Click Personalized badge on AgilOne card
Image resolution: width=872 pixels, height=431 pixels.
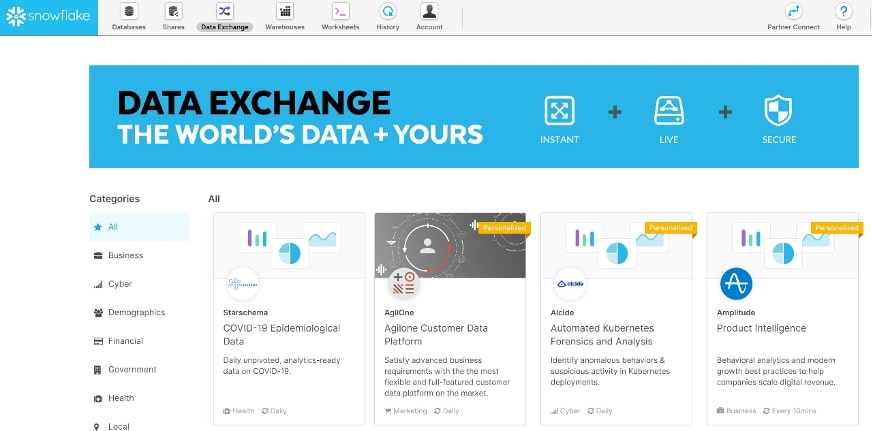pos(504,228)
